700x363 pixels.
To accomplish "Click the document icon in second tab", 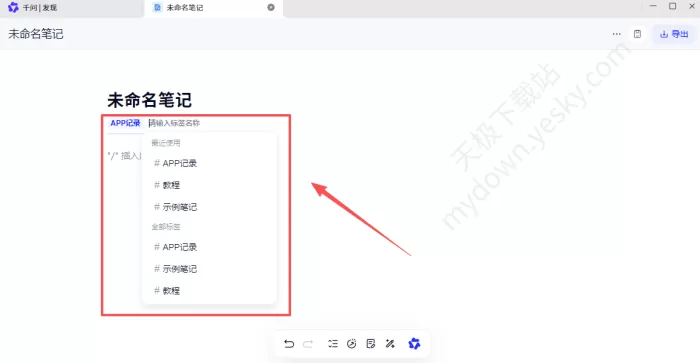I will pos(157,8).
